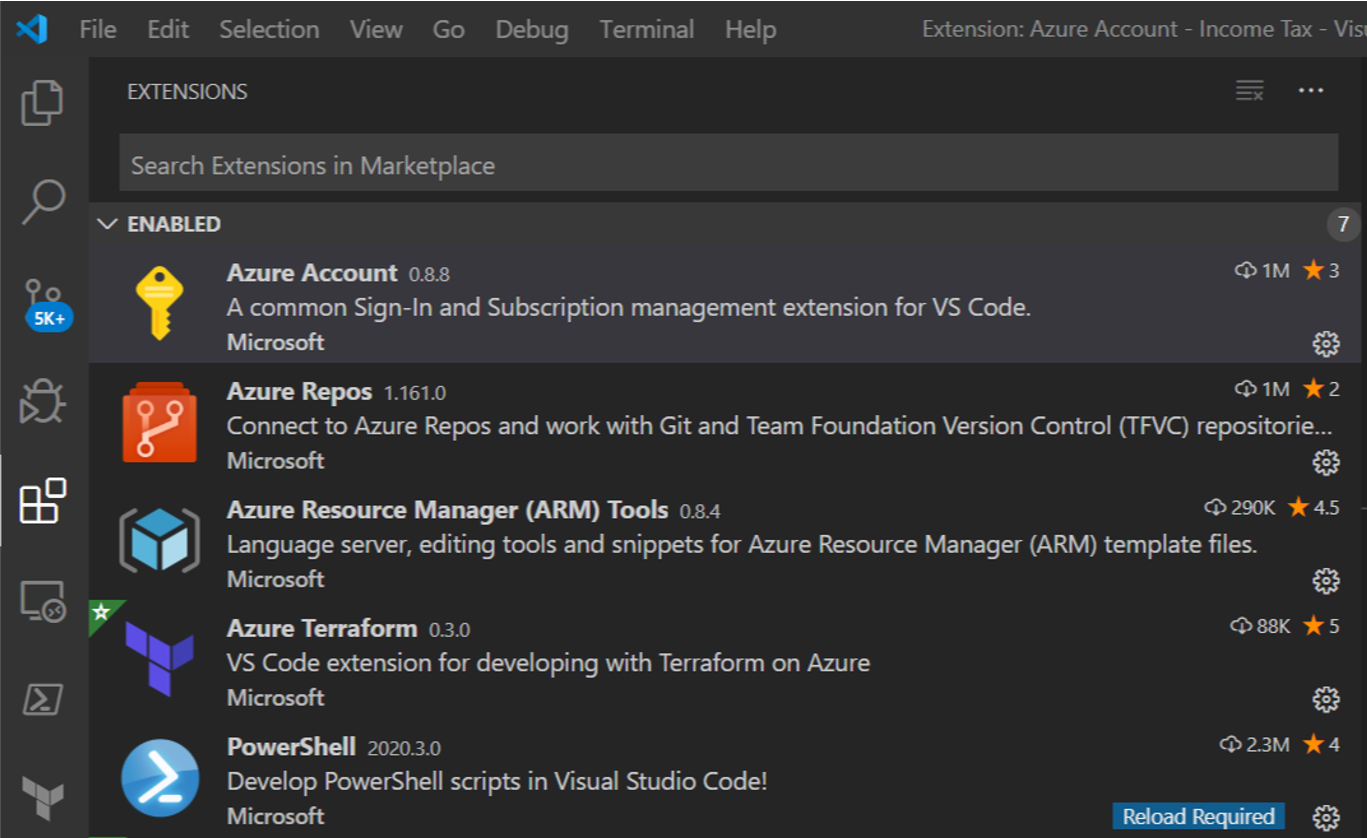This screenshot has width=1367, height=838.
Task: Open the Views and More Actions menu
Action: [x=1311, y=91]
